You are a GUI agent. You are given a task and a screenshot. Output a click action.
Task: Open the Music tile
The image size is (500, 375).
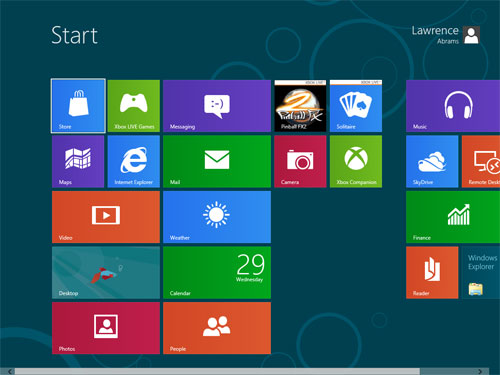point(453,106)
